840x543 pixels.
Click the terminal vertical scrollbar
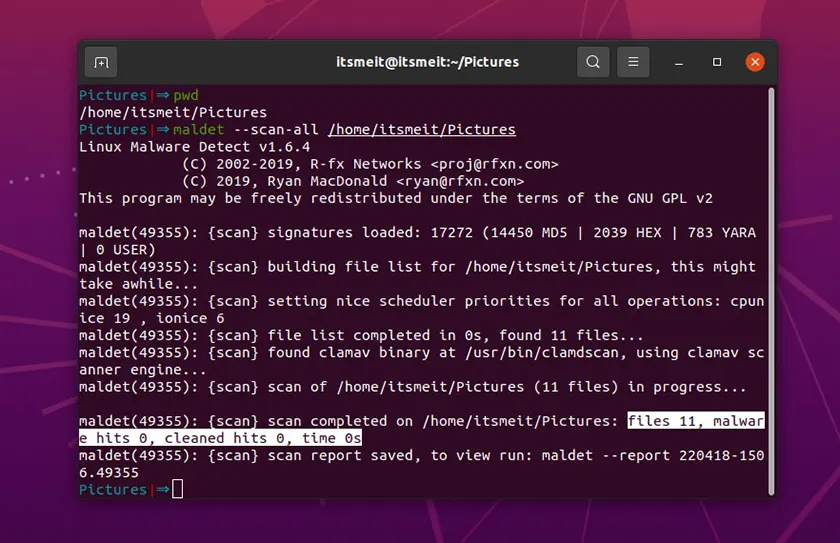[x=771, y=290]
